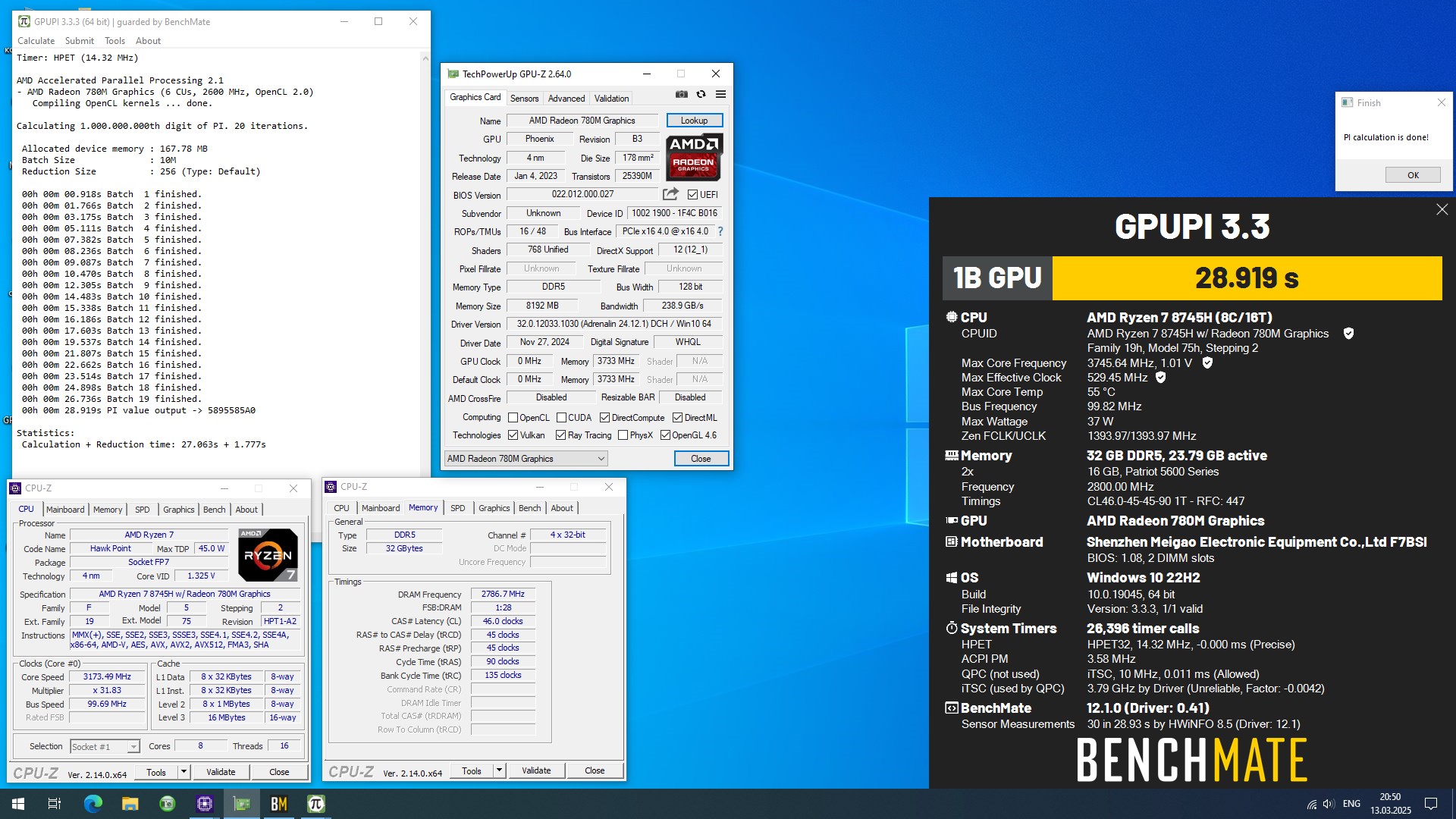1456x819 pixels.
Task: Close the BenchMate result panel
Action: coord(1442,209)
